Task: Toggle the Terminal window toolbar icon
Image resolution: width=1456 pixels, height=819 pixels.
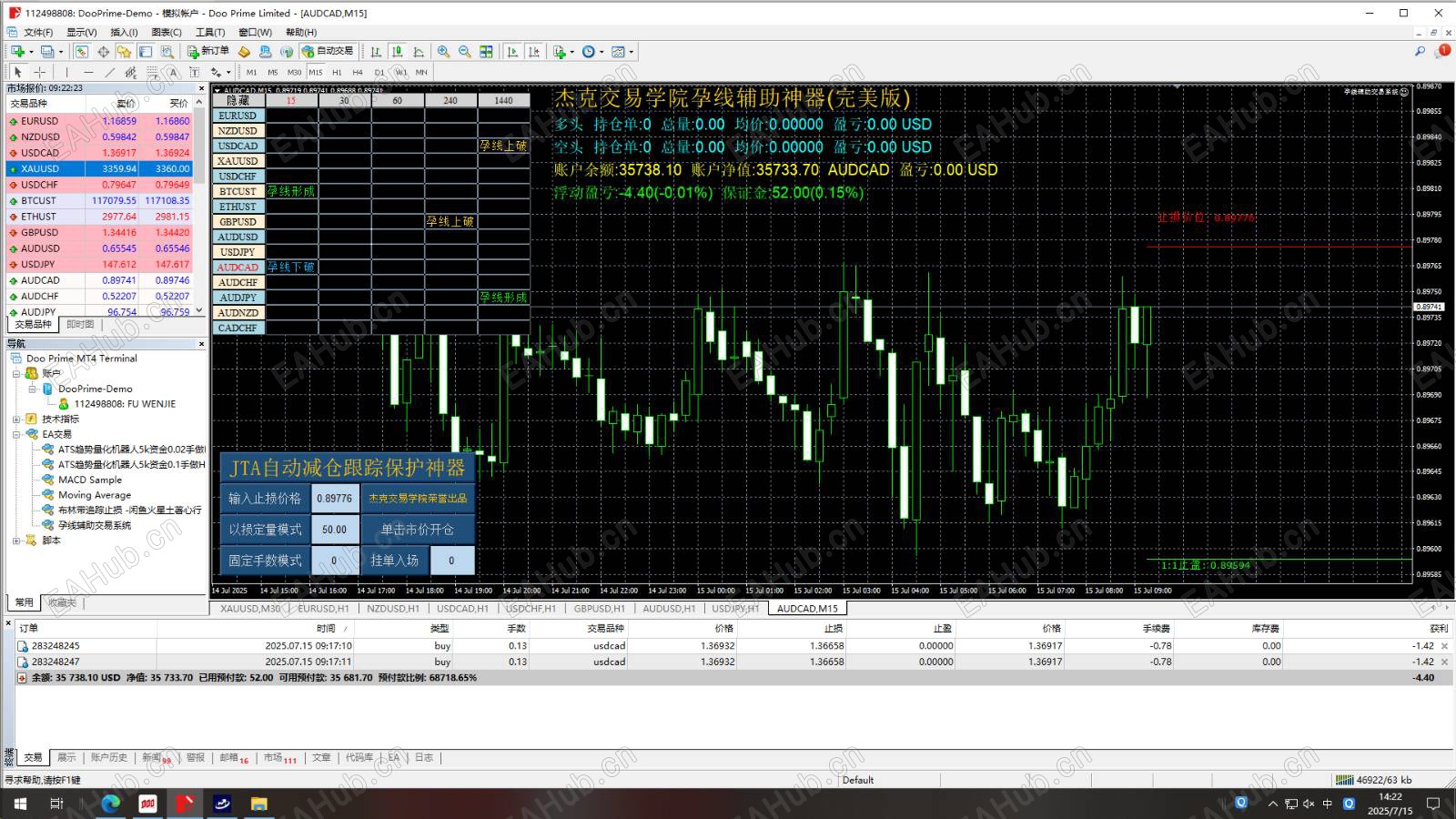Action: (145, 52)
